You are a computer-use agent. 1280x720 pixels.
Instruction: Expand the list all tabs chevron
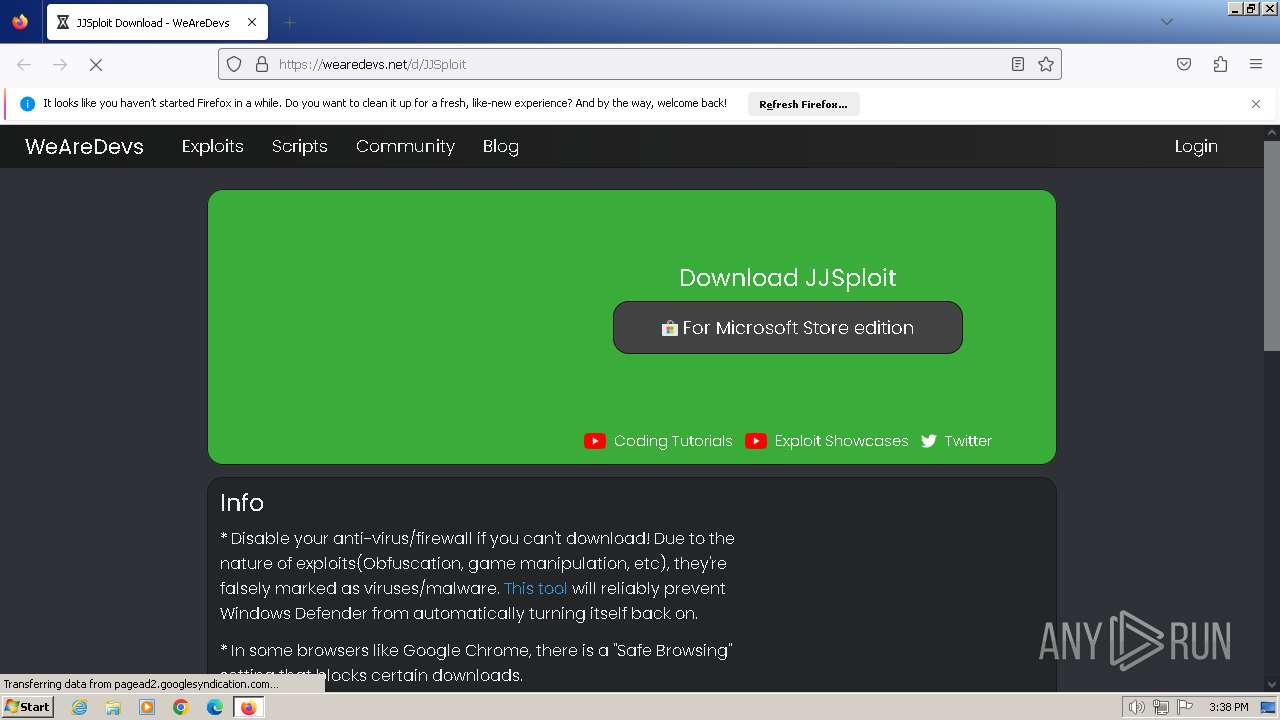pos(1166,22)
